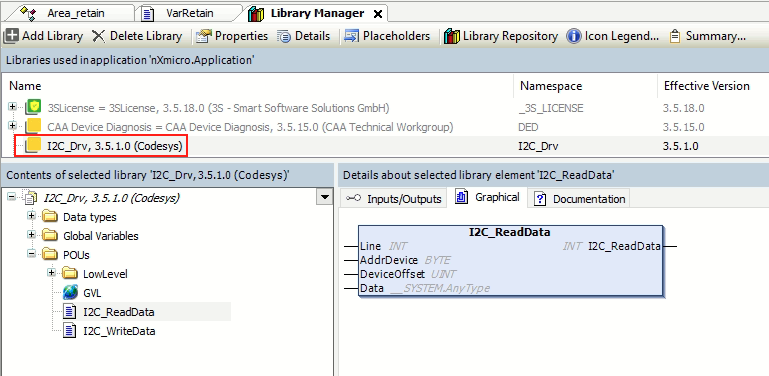Viewport: 769px width, 376px height.
Task: Sort by the Namespace column header
Action: (585, 86)
